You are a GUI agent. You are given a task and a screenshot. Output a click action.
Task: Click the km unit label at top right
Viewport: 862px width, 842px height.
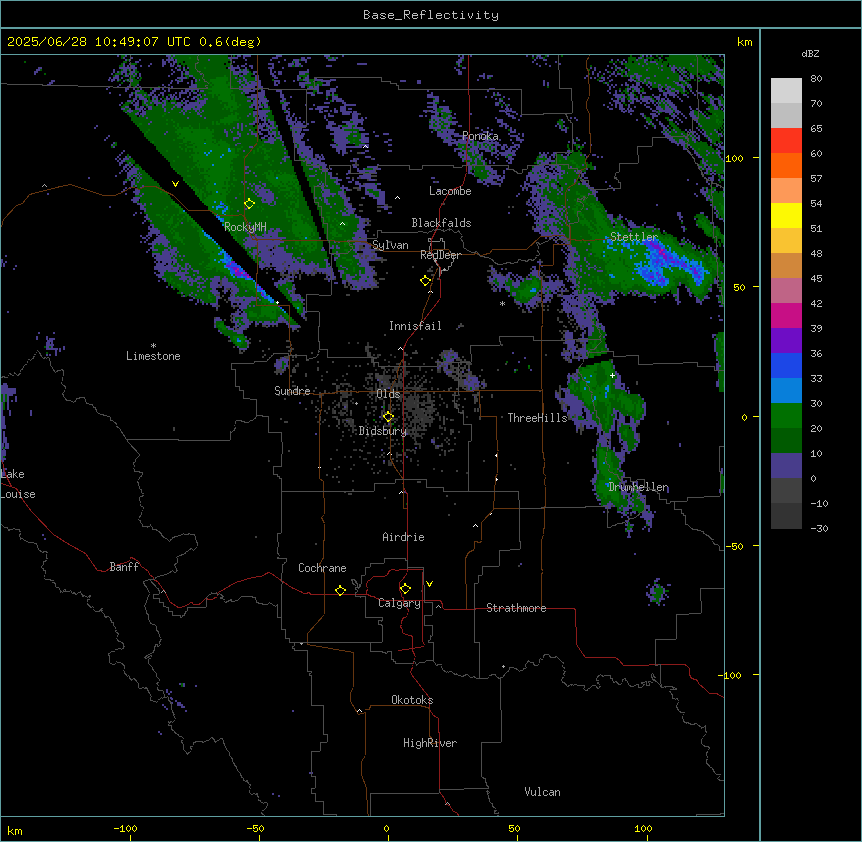(x=744, y=42)
